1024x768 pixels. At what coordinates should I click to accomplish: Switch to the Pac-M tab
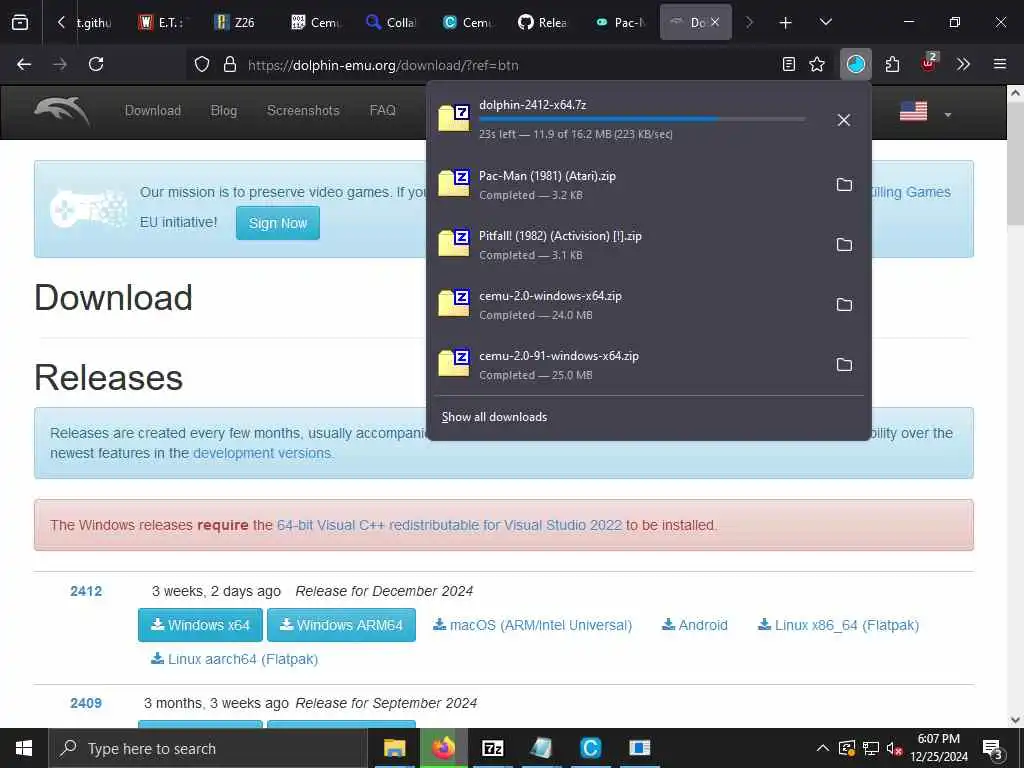(x=620, y=22)
